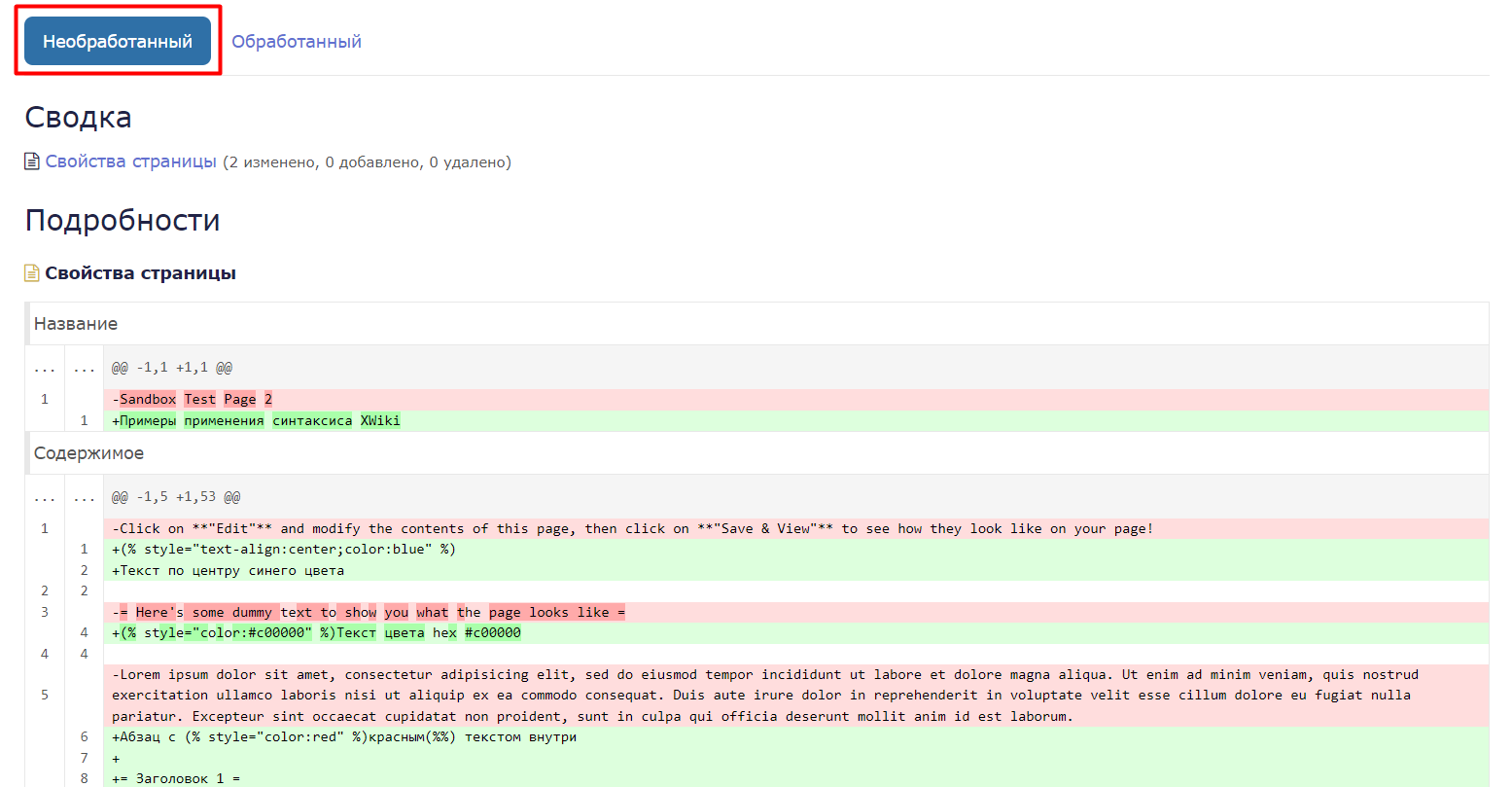Screen dimensions: 1512x787
Task: Click removed line Sandbox Test Page 2
Action: point(796,399)
